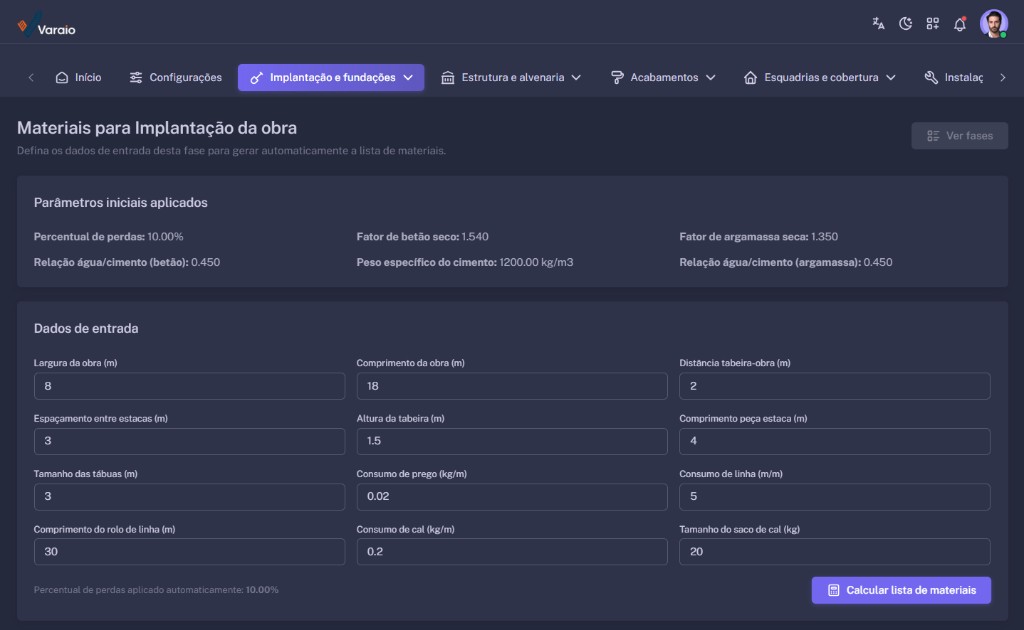Open the notifications bell
This screenshot has height=630, width=1024.
(959, 24)
